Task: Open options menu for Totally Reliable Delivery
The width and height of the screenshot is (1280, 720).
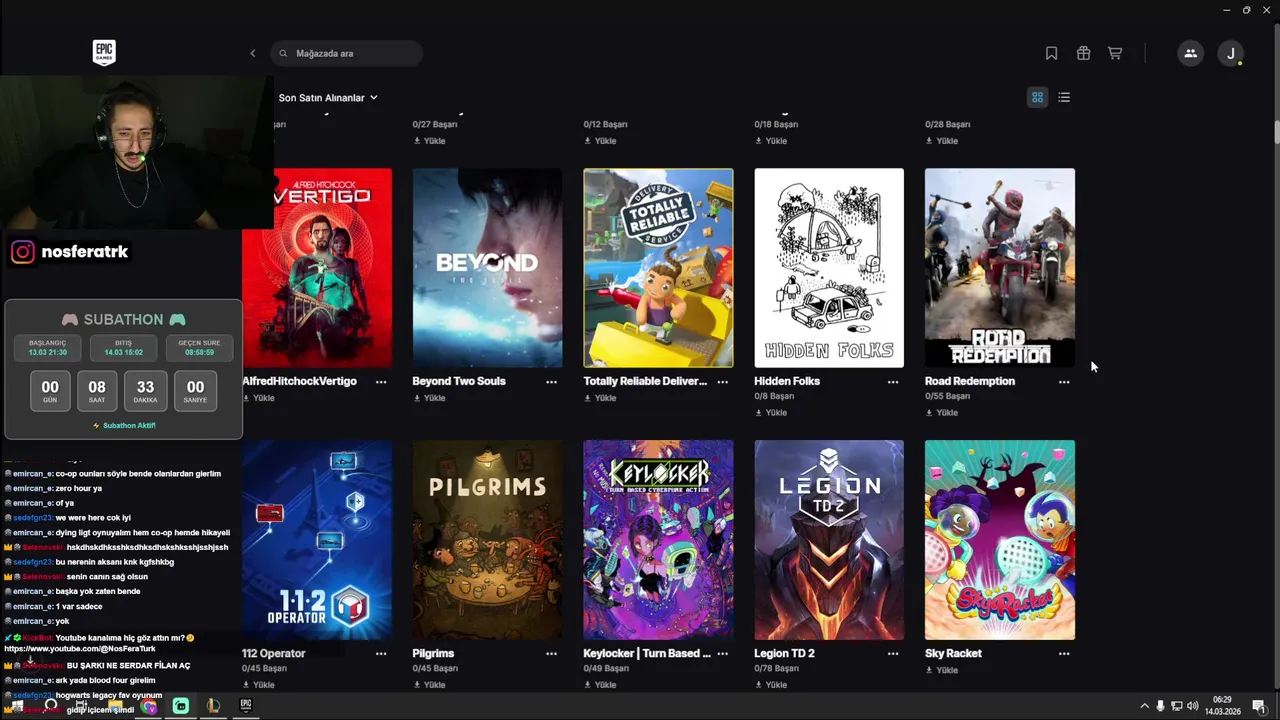Action: (x=722, y=382)
